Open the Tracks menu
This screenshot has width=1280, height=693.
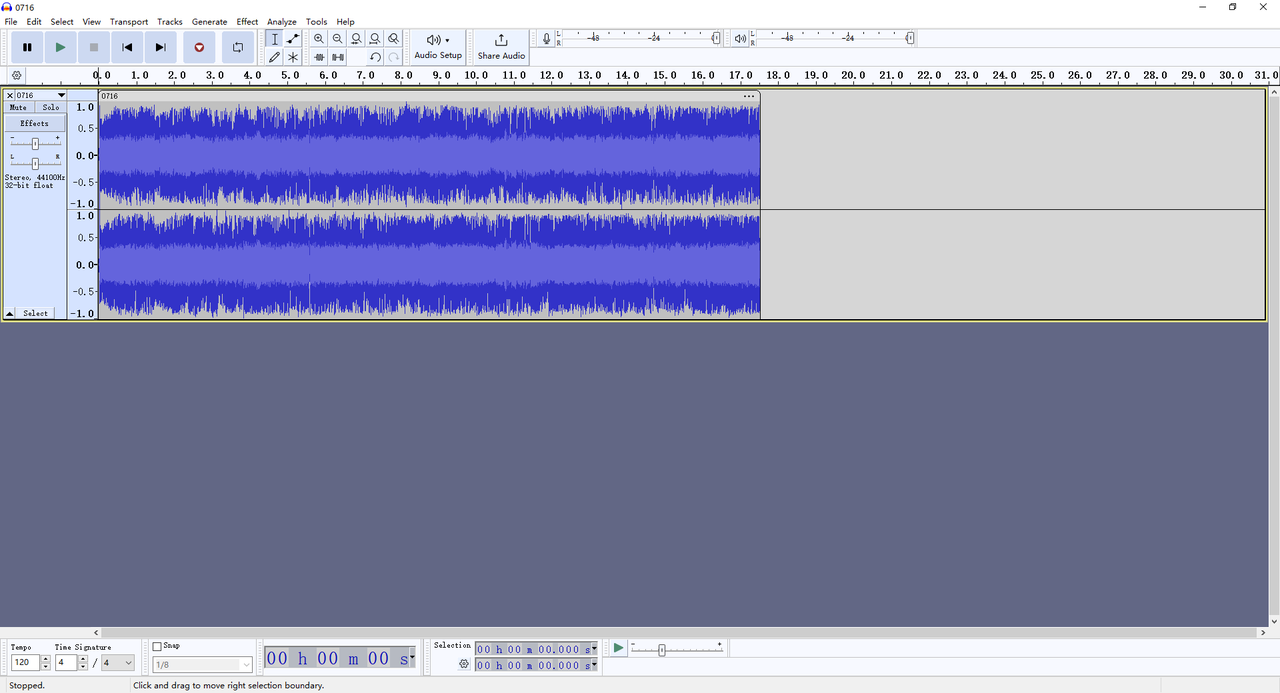pos(170,21)
